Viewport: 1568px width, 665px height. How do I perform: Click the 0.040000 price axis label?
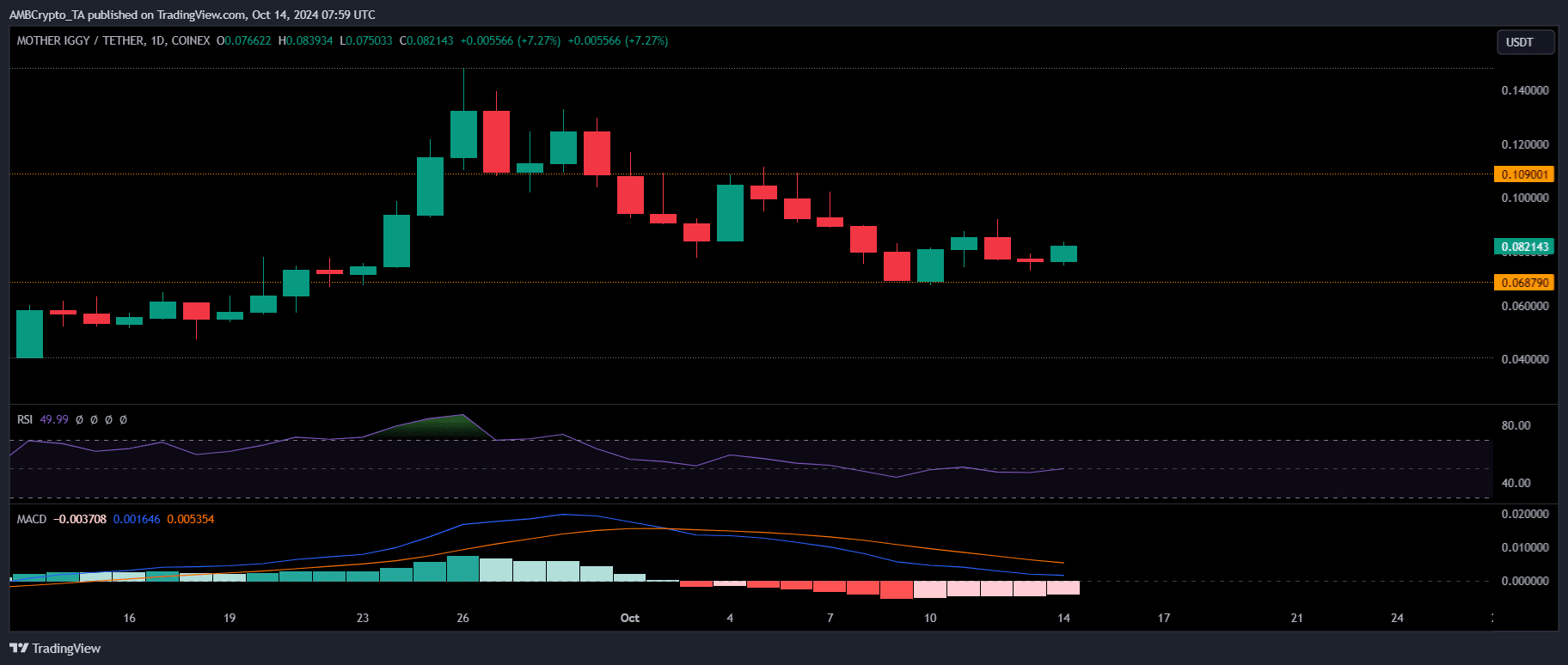(1525, 359)
